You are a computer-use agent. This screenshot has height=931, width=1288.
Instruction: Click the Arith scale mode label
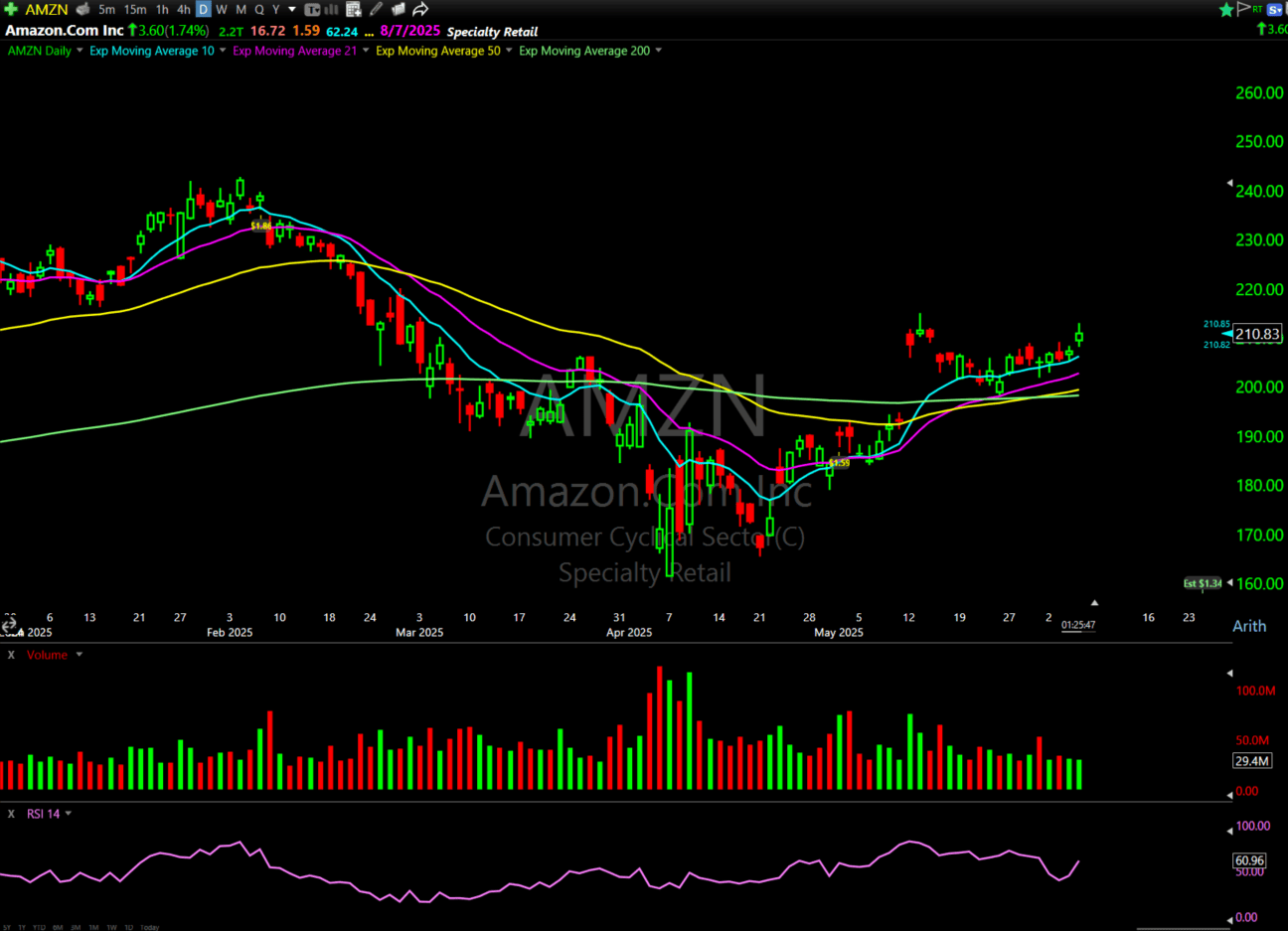click(1249, 626)
